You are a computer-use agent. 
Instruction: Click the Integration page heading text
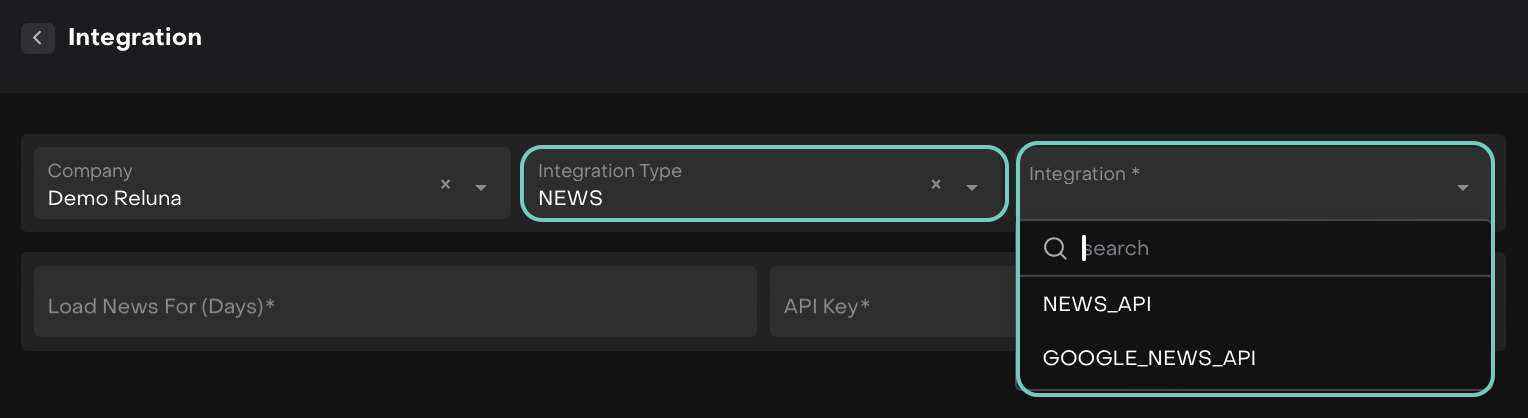pos(135,38)
